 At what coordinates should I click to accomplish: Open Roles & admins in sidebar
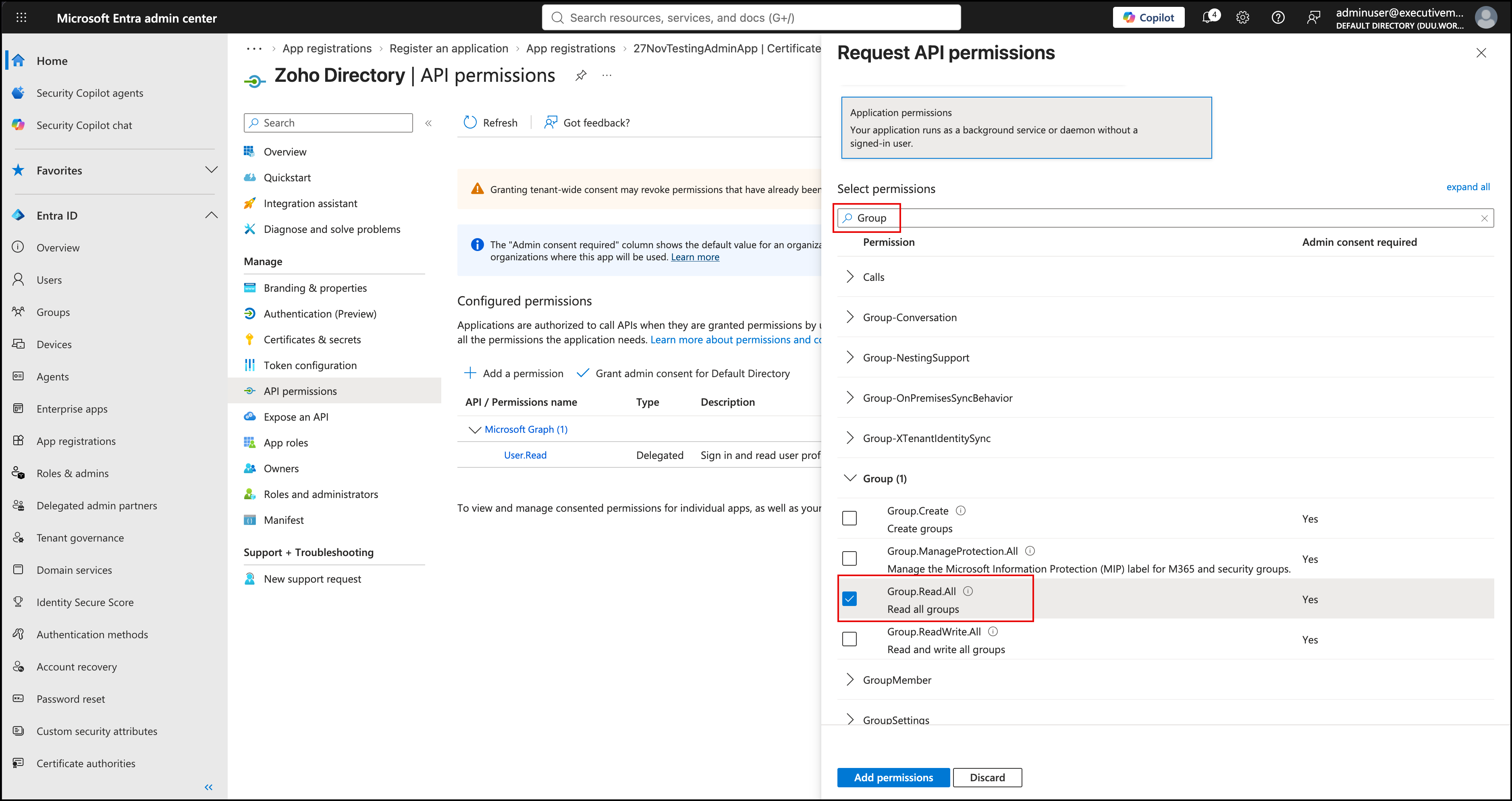pyautogui.click(x=73, y=473)
